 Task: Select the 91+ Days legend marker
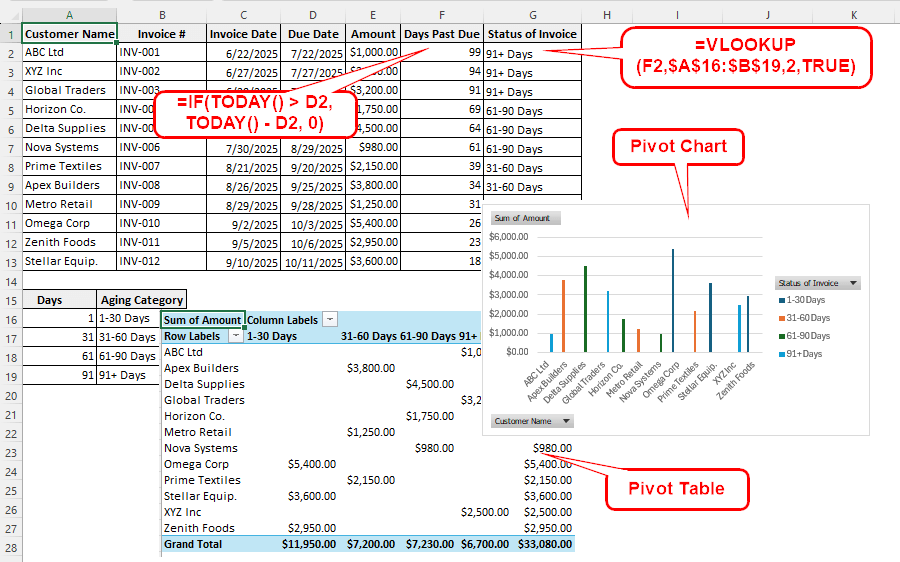pyautogui.click(x=780, y=354)
